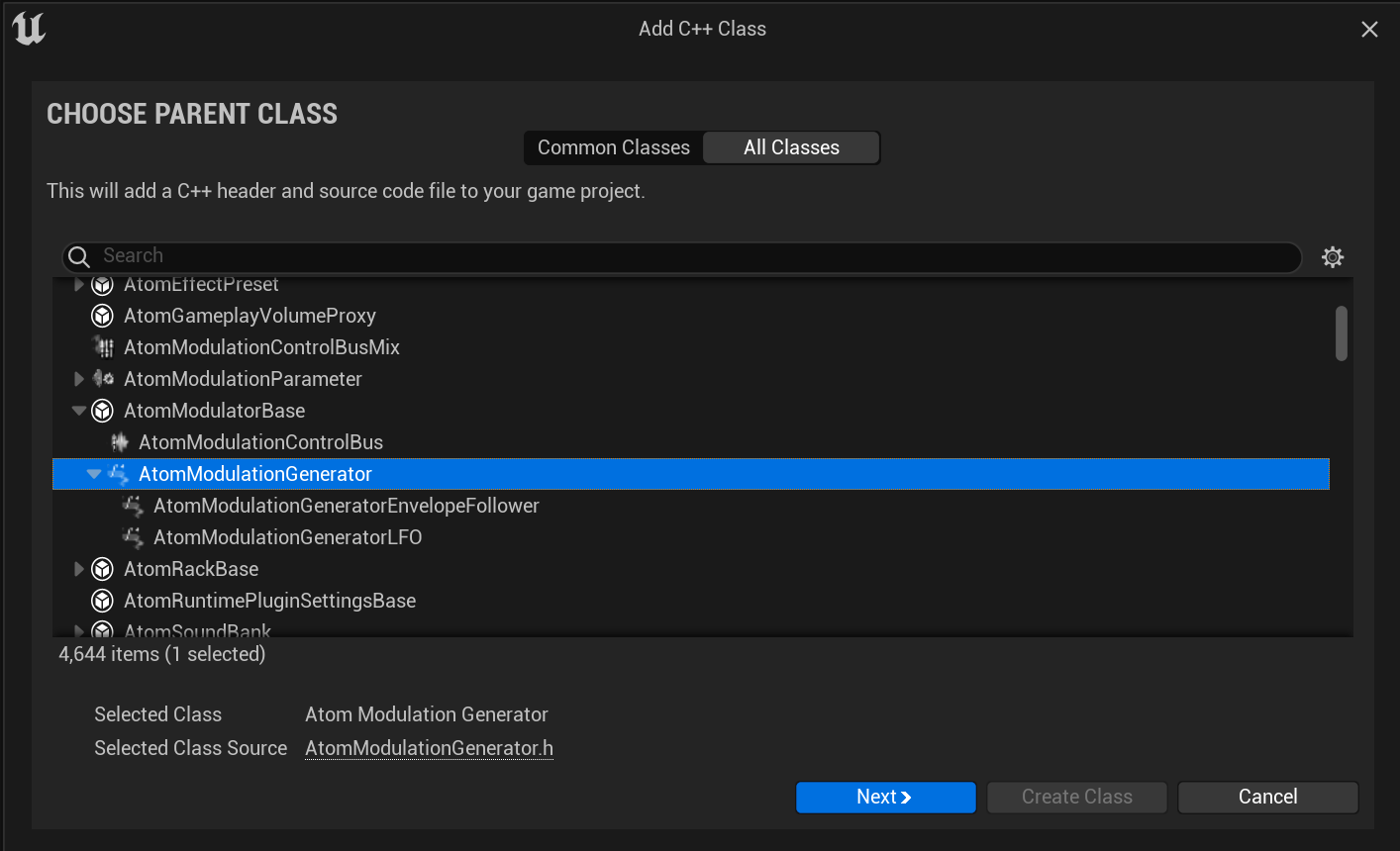The width and height of the screenshot is (1400, 851).
Task: Switch to the Common Classes tab
Action: [614, 147]
